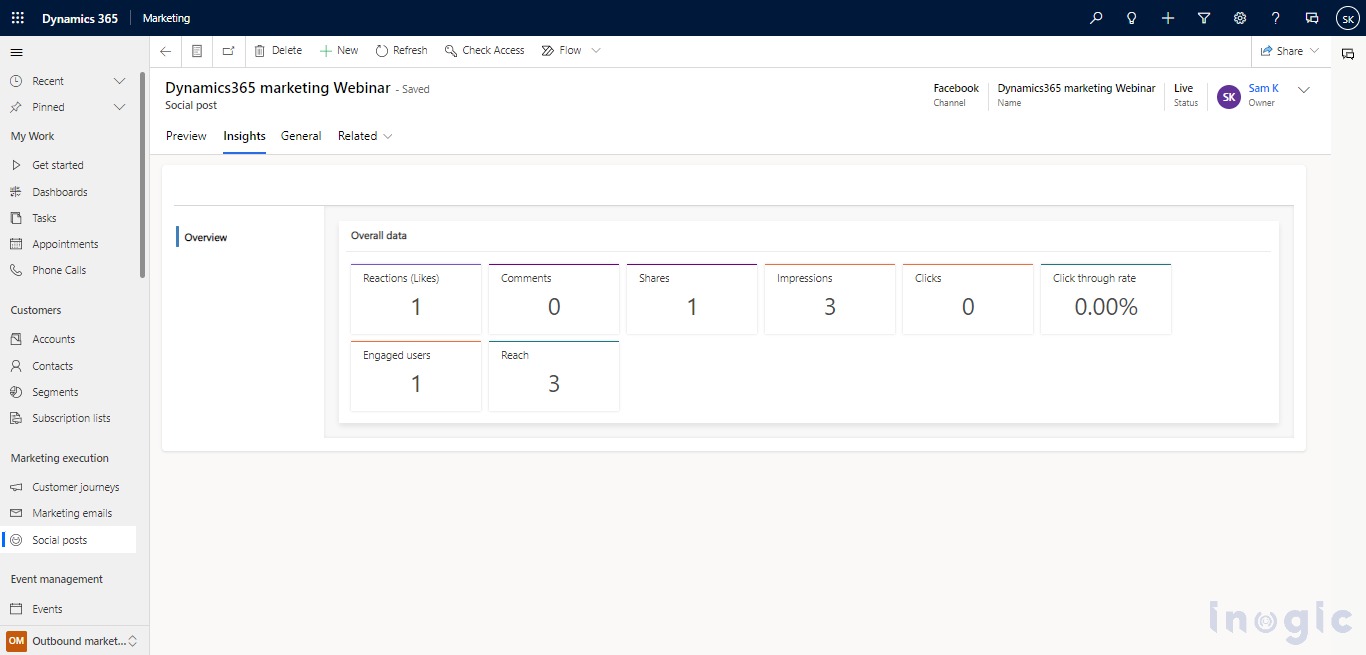Image resolution: width=1366 pixels, height=655 pixels.
Task: Click the Shares tile
Action: click(x=692, y=299)
